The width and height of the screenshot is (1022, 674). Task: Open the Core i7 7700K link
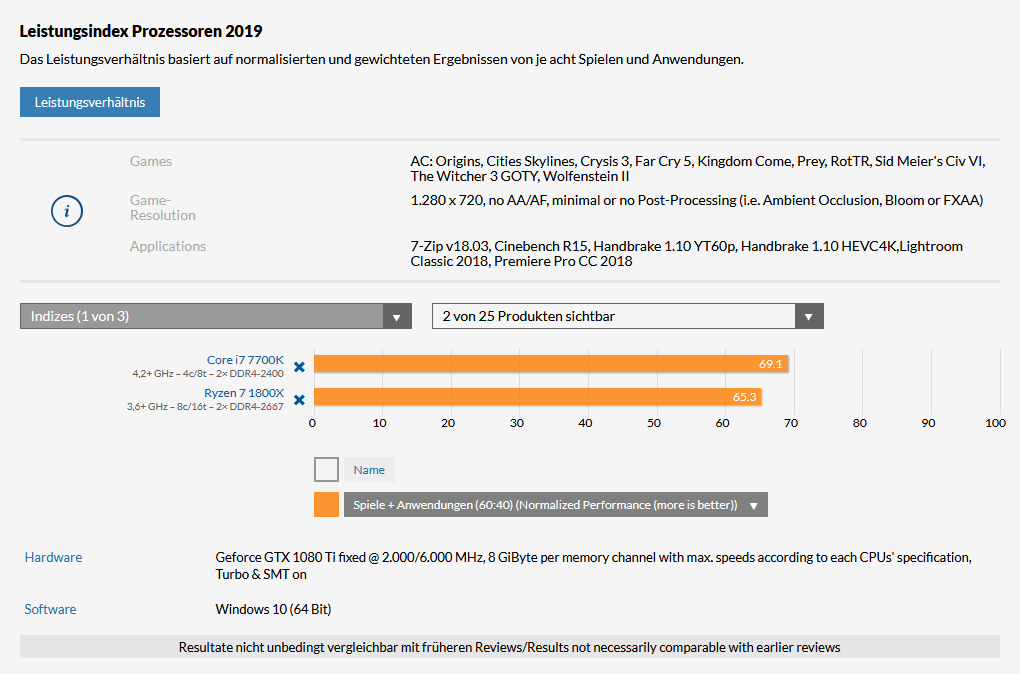coord(245,360)
